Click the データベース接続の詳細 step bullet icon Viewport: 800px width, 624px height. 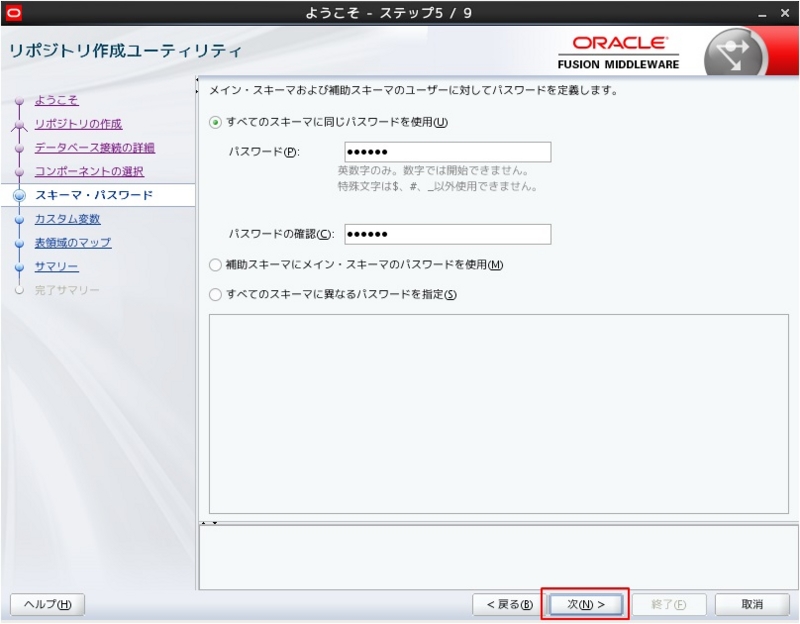19,148
